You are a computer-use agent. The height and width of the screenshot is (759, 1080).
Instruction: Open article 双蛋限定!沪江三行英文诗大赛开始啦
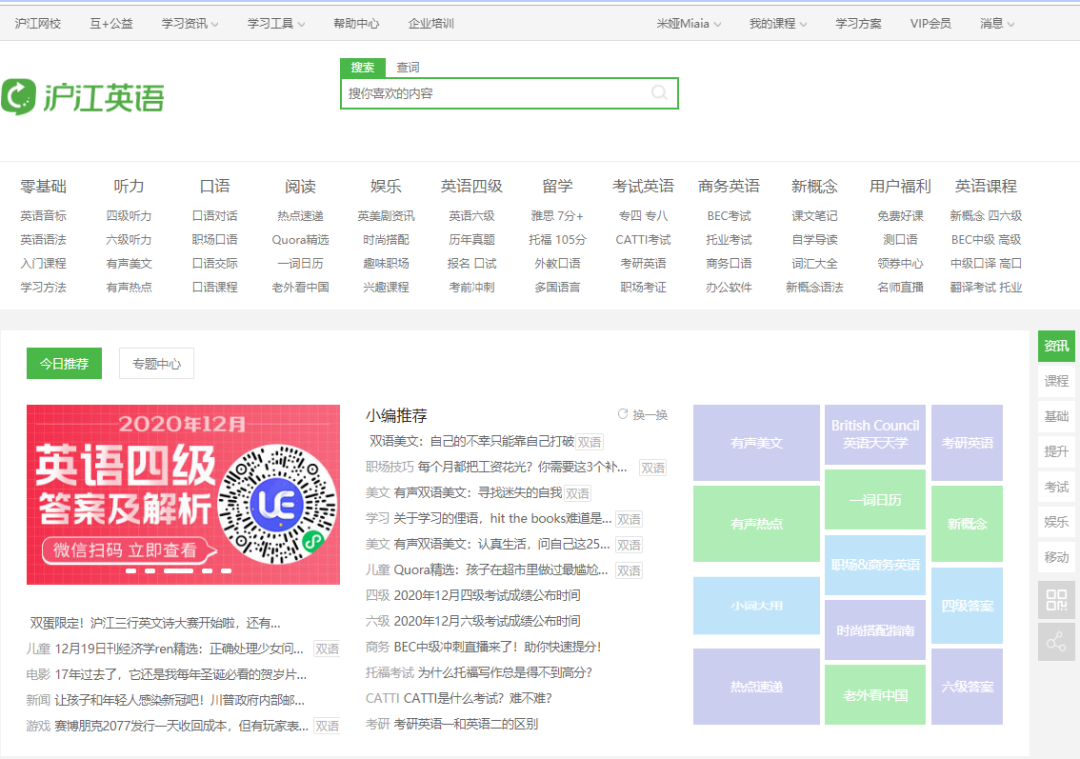pos(155,623)
